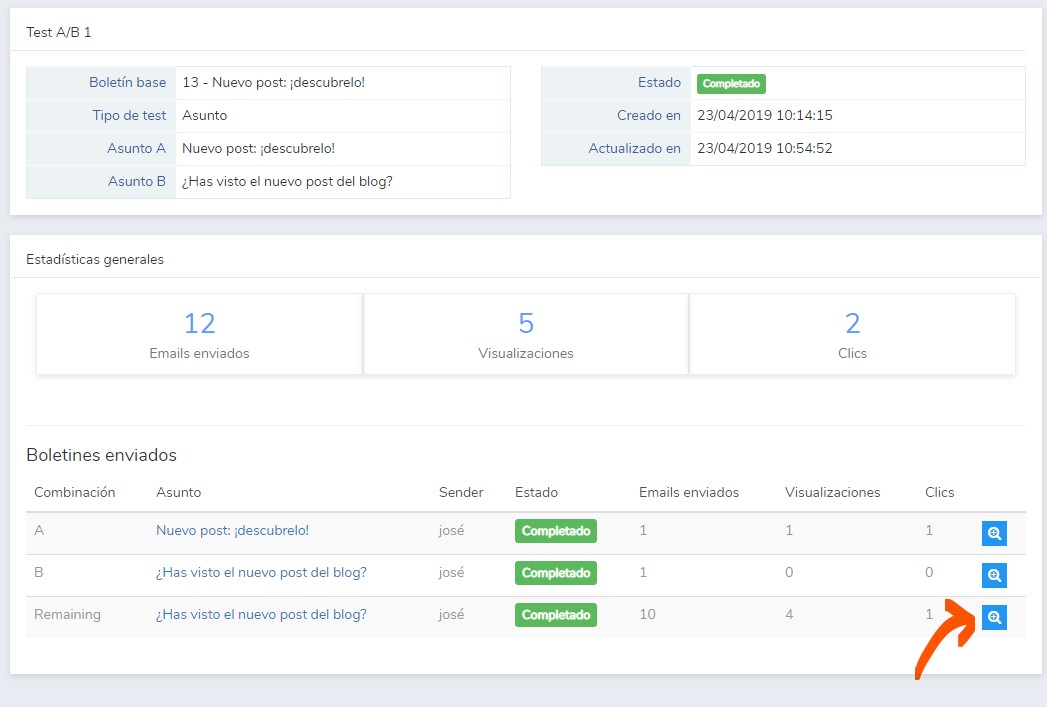Open the Remaining row subject link

[261, 614]
